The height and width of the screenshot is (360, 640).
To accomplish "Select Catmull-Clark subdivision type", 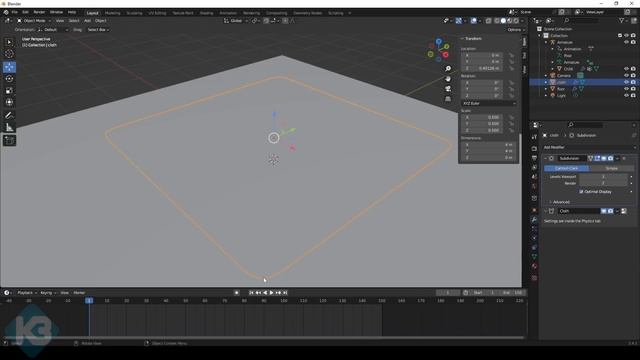I will pyautogui.click(x=567, y=168).
